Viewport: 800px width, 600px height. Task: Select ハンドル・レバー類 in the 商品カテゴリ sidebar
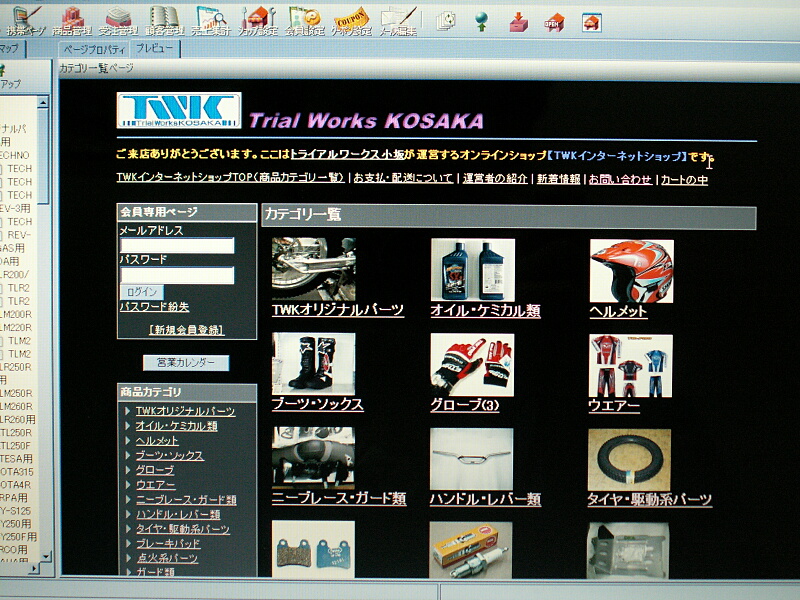point(178,514)
